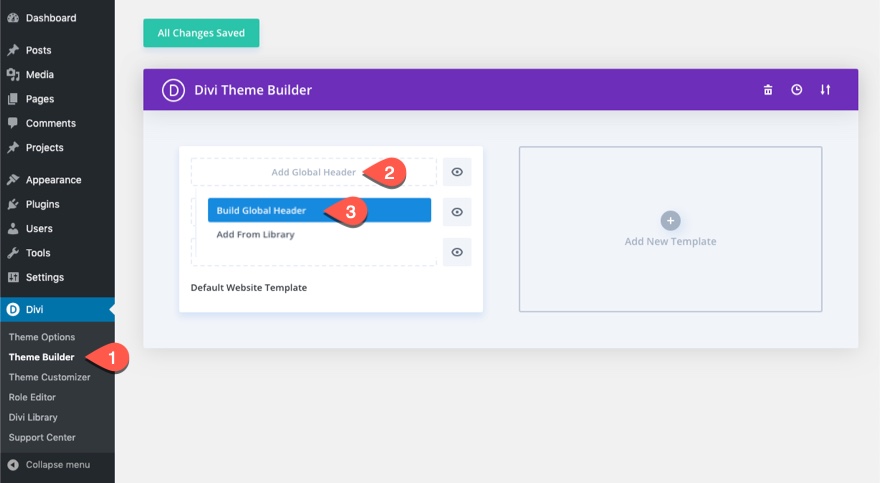Screen dimensions: 880x483
Task: Click the Settings sliders icon
Action: [x=13, y=277]
